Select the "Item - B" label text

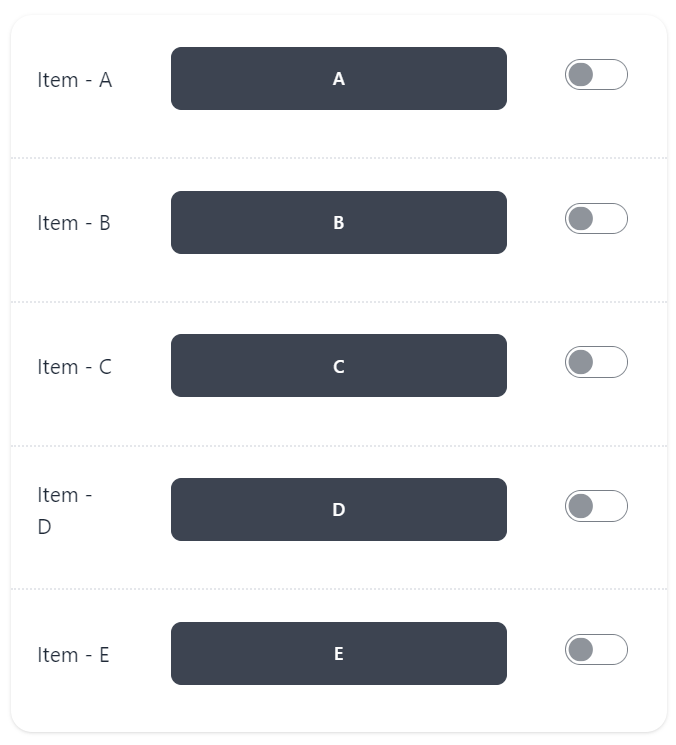pos(74,223)
